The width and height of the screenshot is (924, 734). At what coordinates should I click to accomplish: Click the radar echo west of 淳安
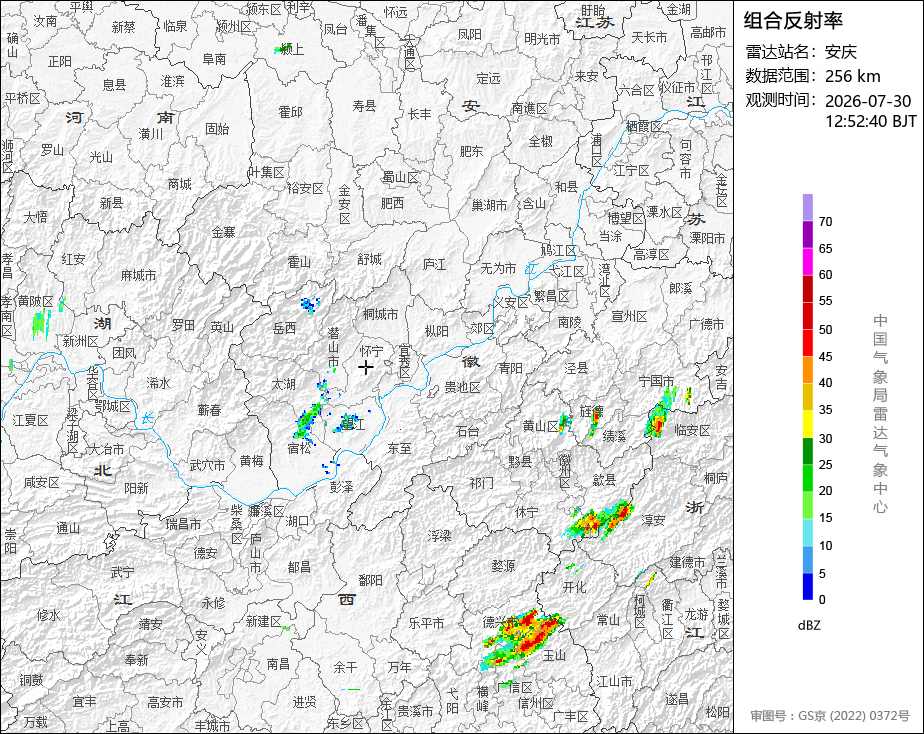(599, 520)
